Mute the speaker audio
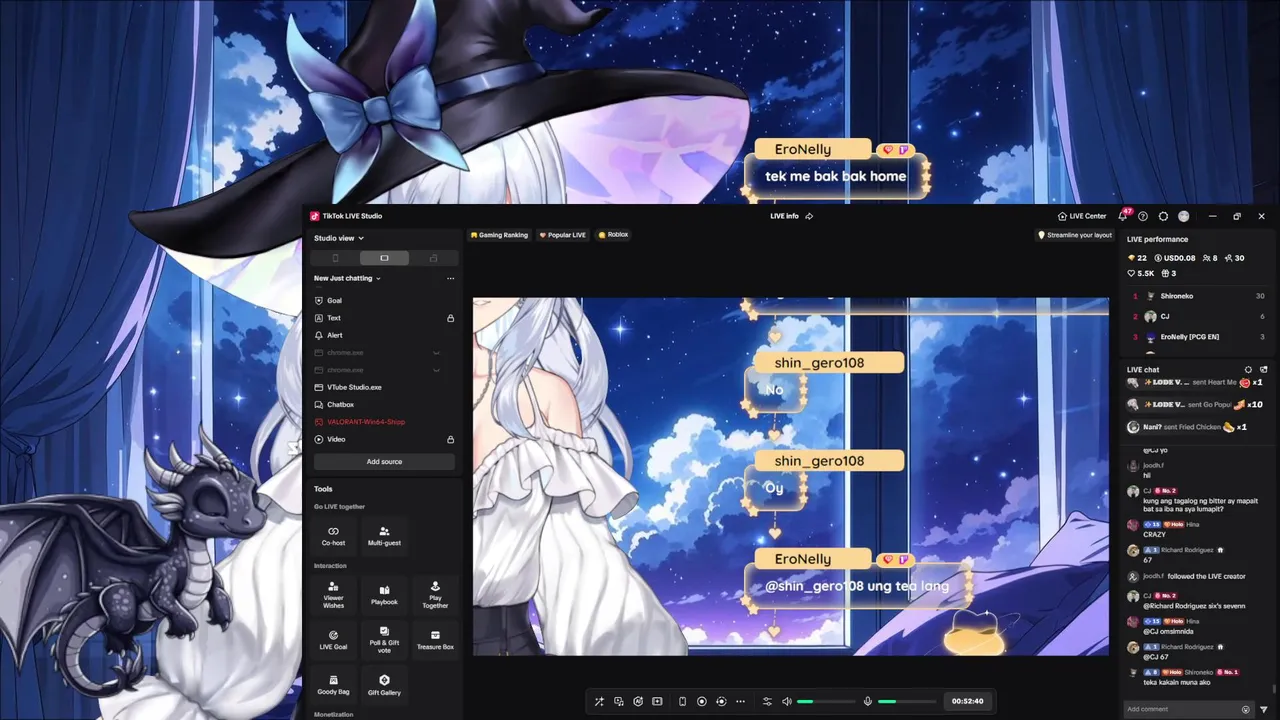Viewport: 1280px width, 720px height. [x=787, y=701]
